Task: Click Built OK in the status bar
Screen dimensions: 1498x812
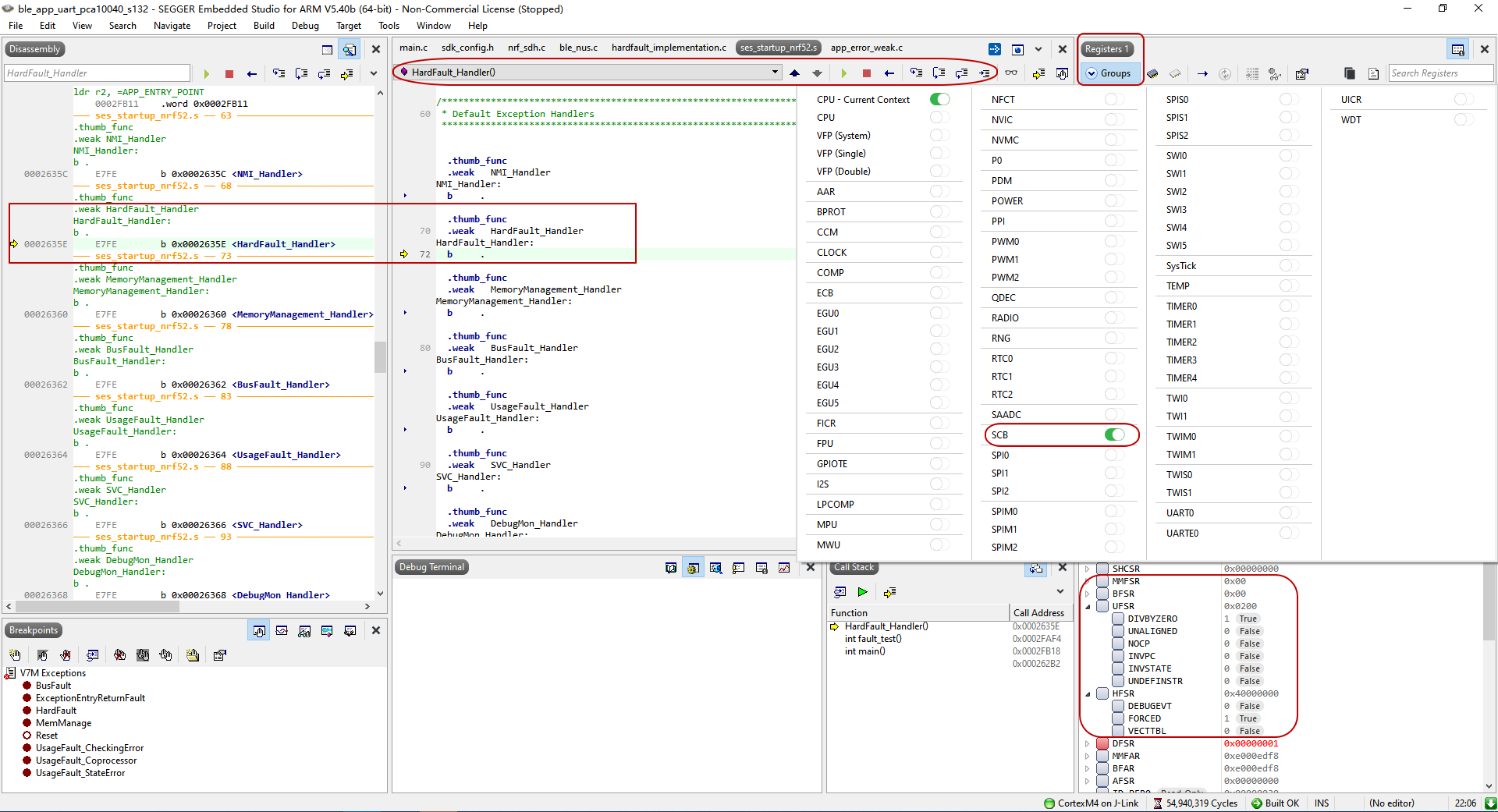Action: (1282, 803)
